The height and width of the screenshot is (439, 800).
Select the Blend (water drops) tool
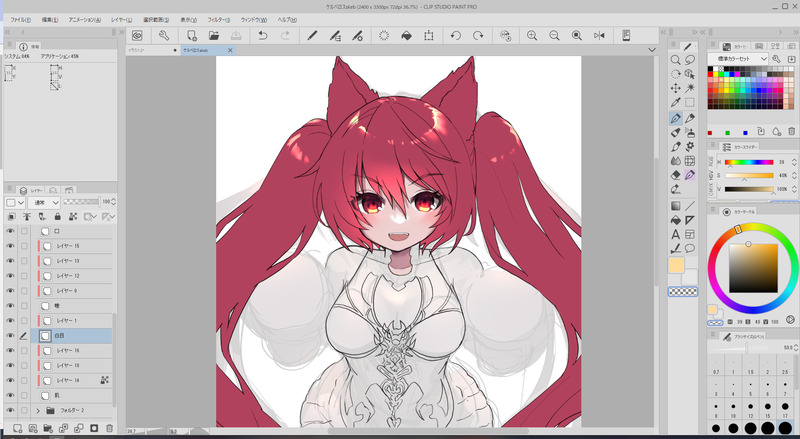point(676,161)
